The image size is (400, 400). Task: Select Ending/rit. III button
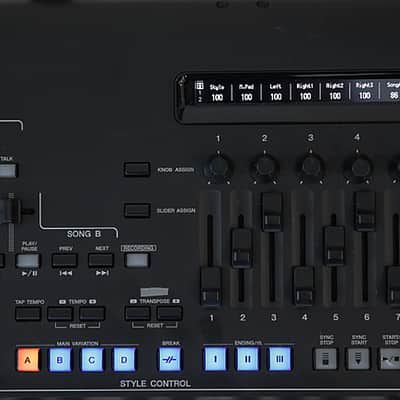click(x=279, y=359)
